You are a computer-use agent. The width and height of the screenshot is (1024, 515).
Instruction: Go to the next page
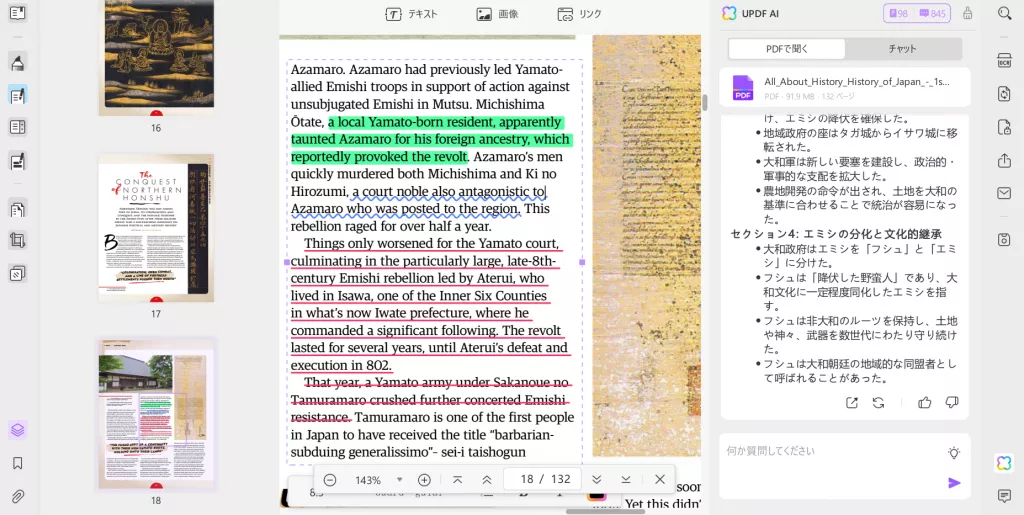coord(596,480)
